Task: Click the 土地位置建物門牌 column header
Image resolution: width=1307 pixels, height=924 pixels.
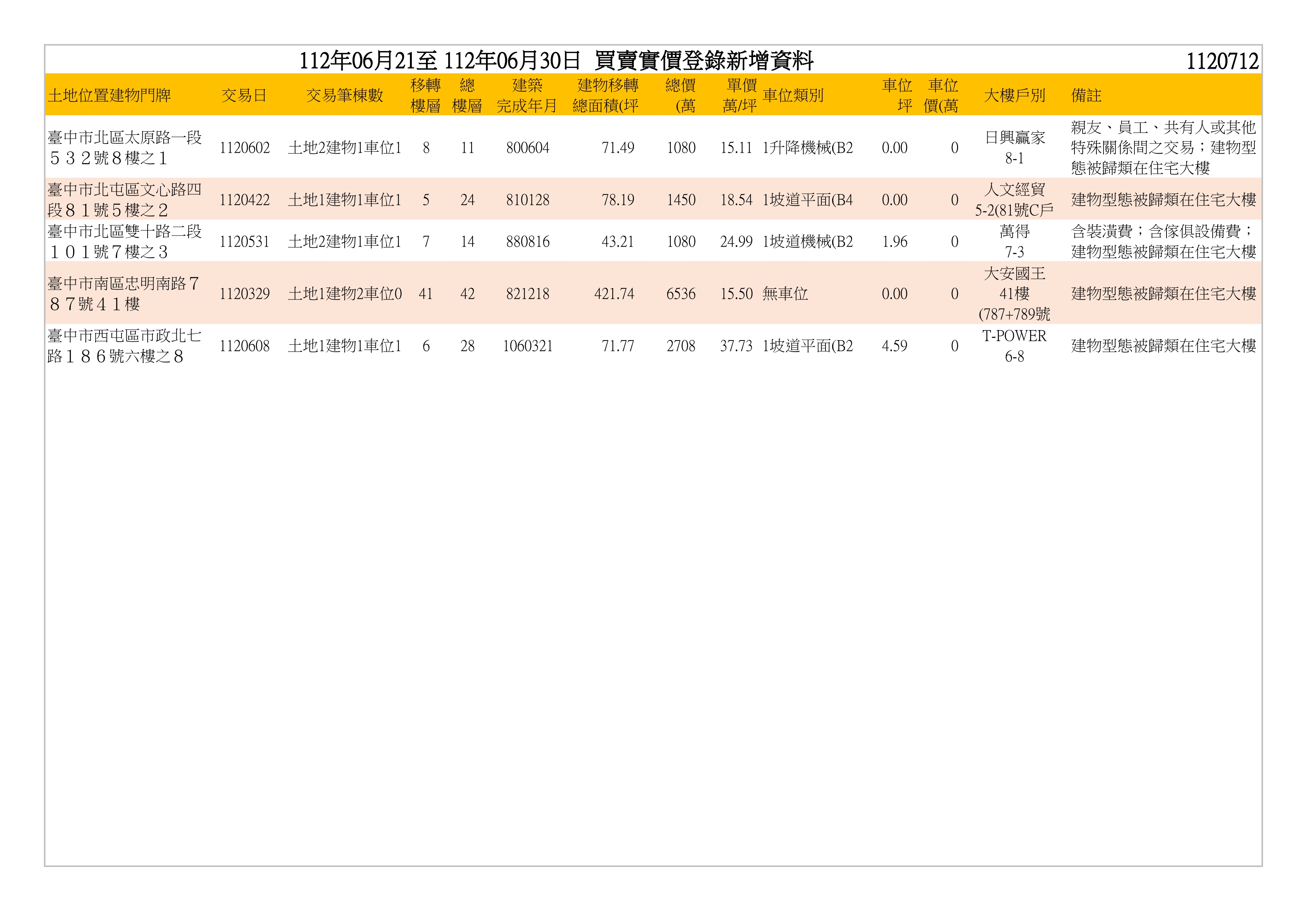Action: tap(109, 95)
